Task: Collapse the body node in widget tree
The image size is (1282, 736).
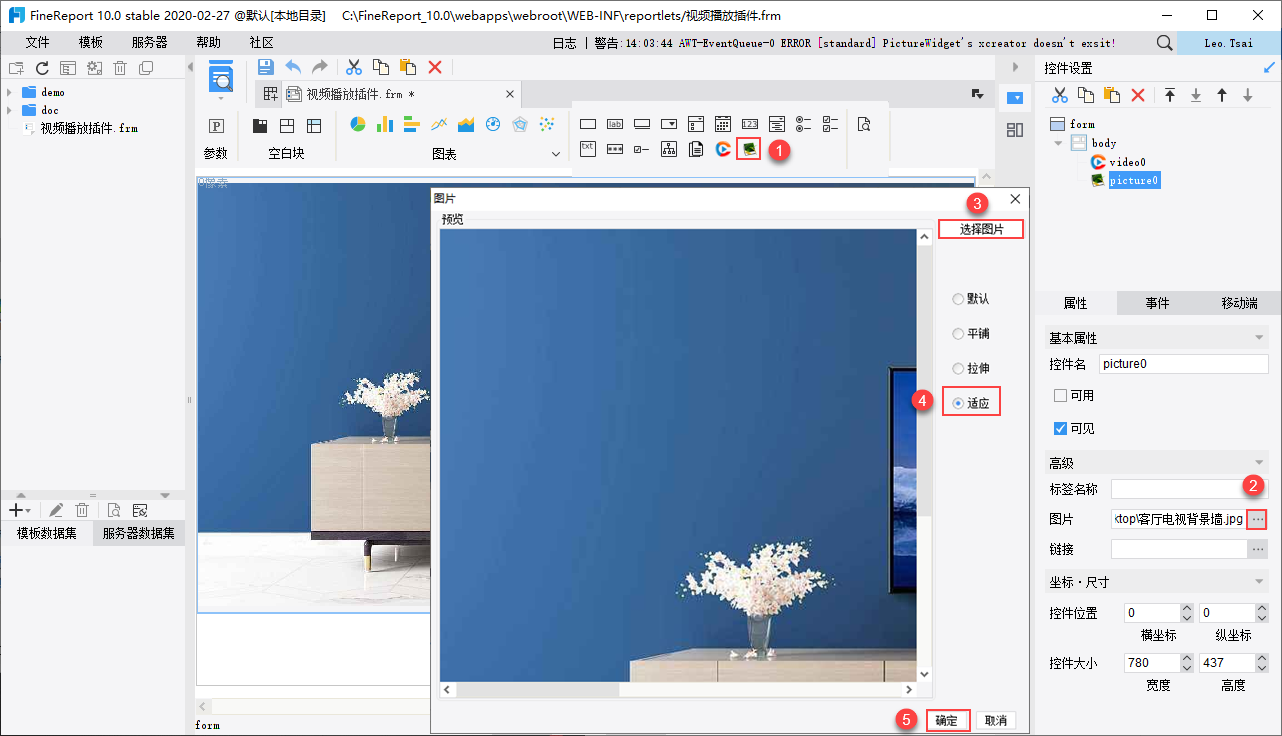Action: pos(1059,143)
